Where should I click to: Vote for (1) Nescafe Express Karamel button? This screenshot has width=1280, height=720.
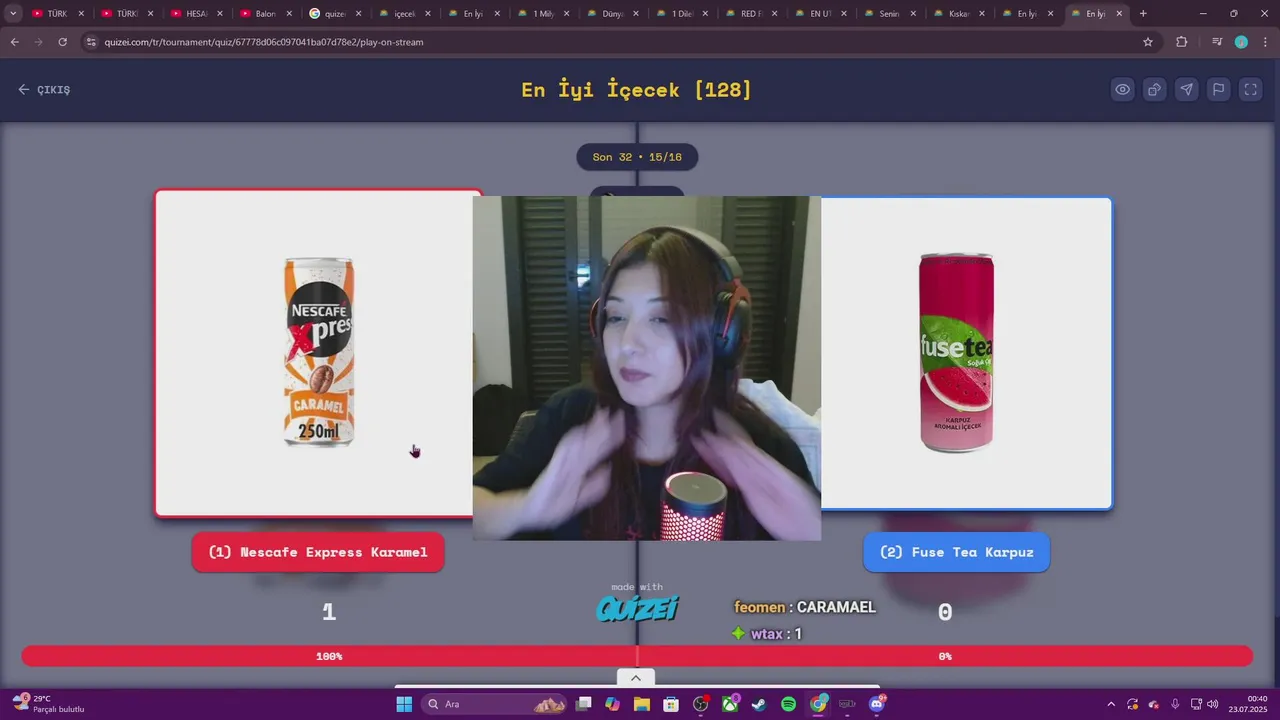318,552
